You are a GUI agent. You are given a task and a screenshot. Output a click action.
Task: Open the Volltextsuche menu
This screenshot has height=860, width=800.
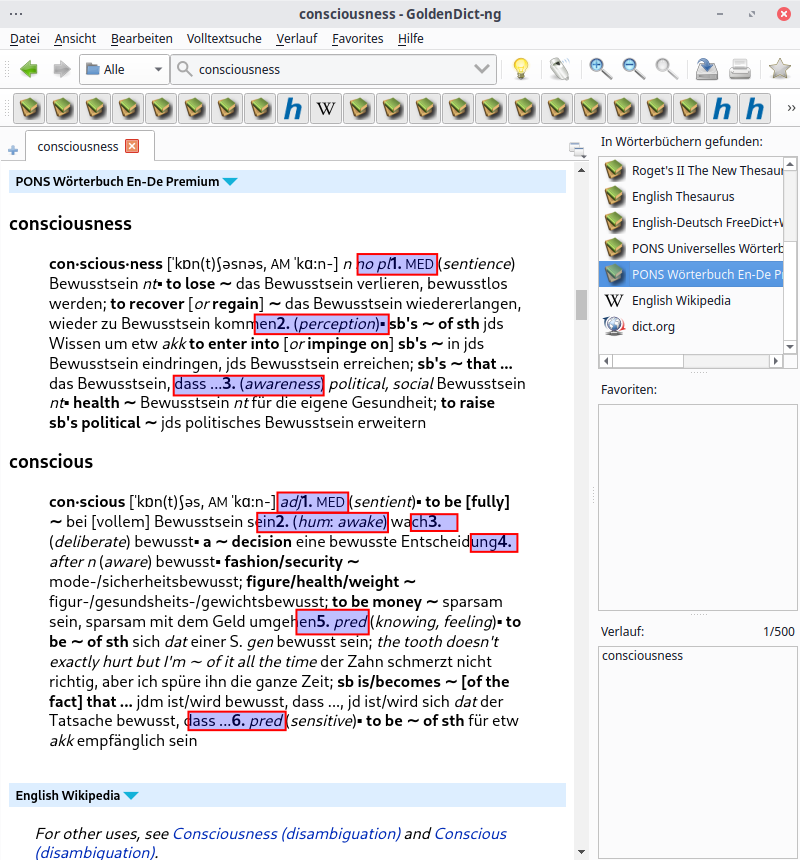pyautogui.click(x=224, y=38)
